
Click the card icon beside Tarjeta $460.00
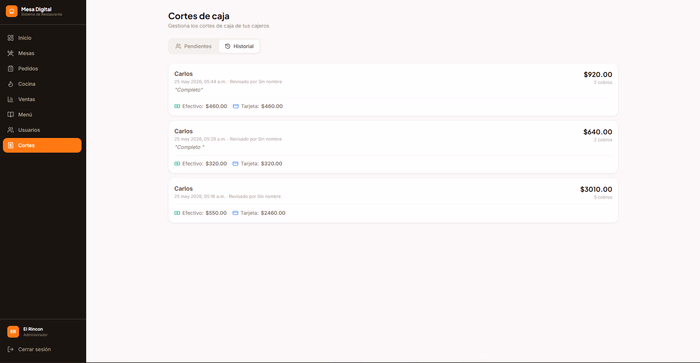point(236,106)
